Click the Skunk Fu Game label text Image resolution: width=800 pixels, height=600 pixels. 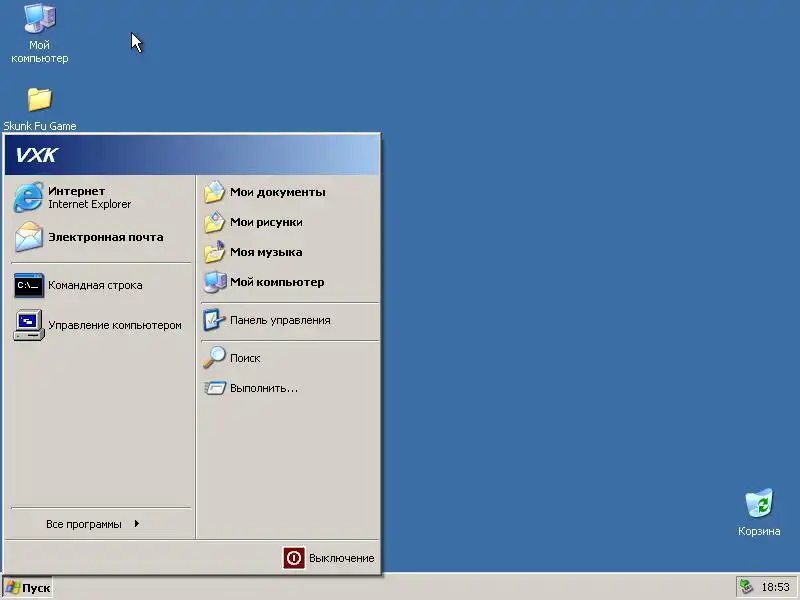click(40, 126)
